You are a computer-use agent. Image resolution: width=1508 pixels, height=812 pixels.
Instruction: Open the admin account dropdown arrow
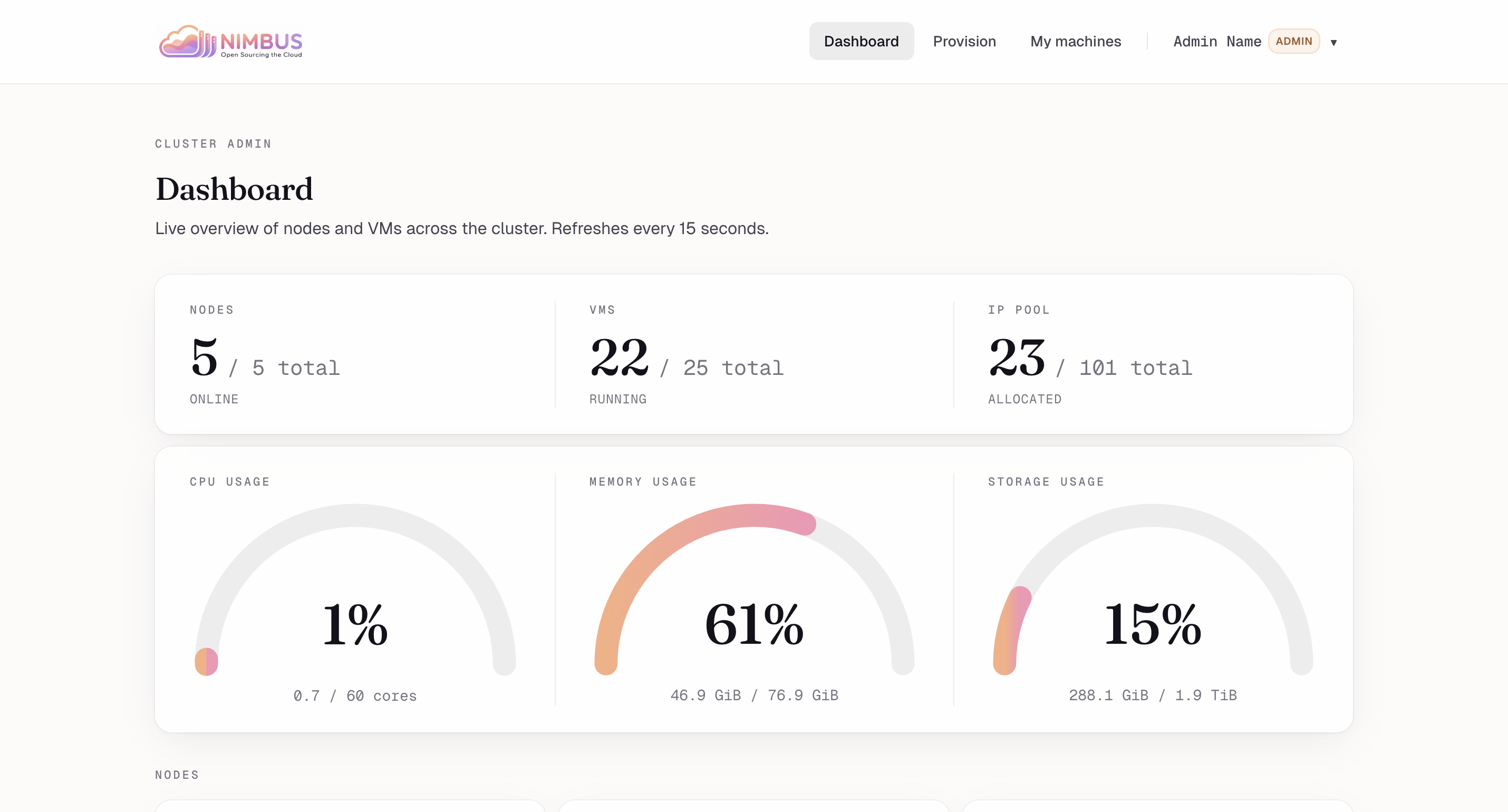1333,42
